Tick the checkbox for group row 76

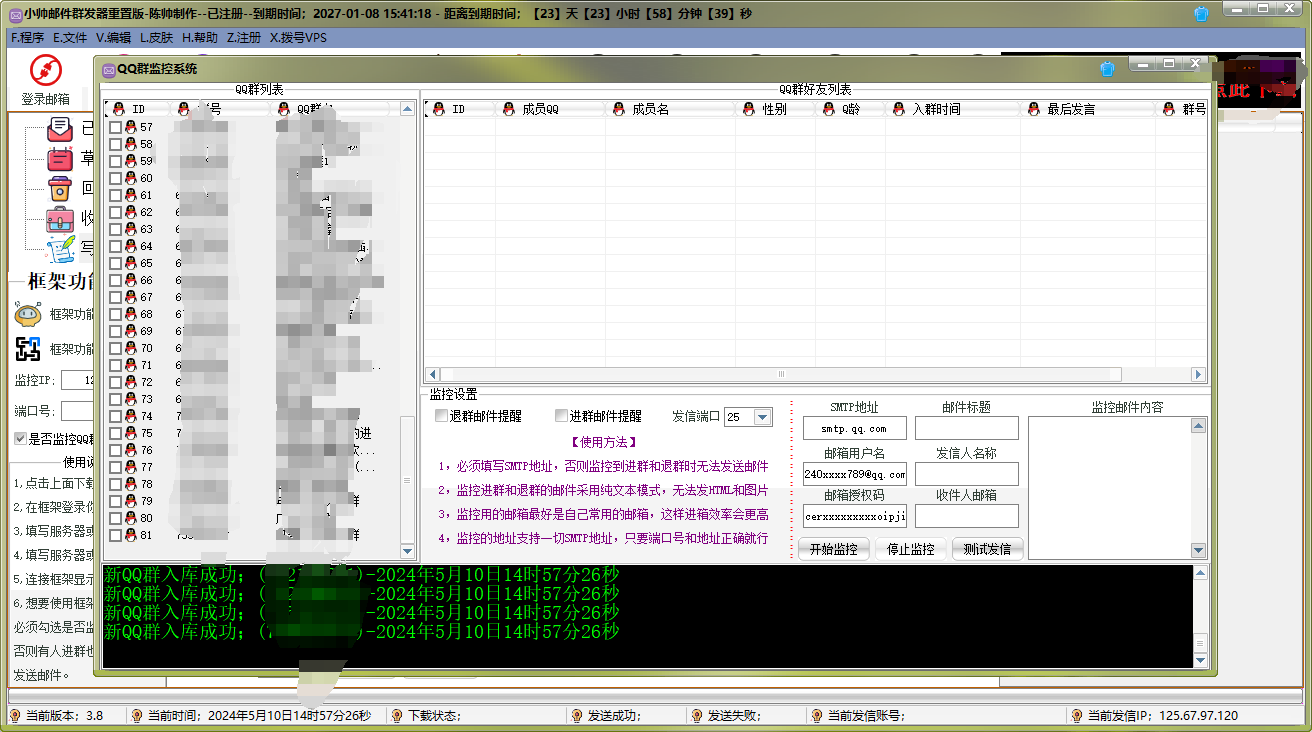click(x=115, y=450)
